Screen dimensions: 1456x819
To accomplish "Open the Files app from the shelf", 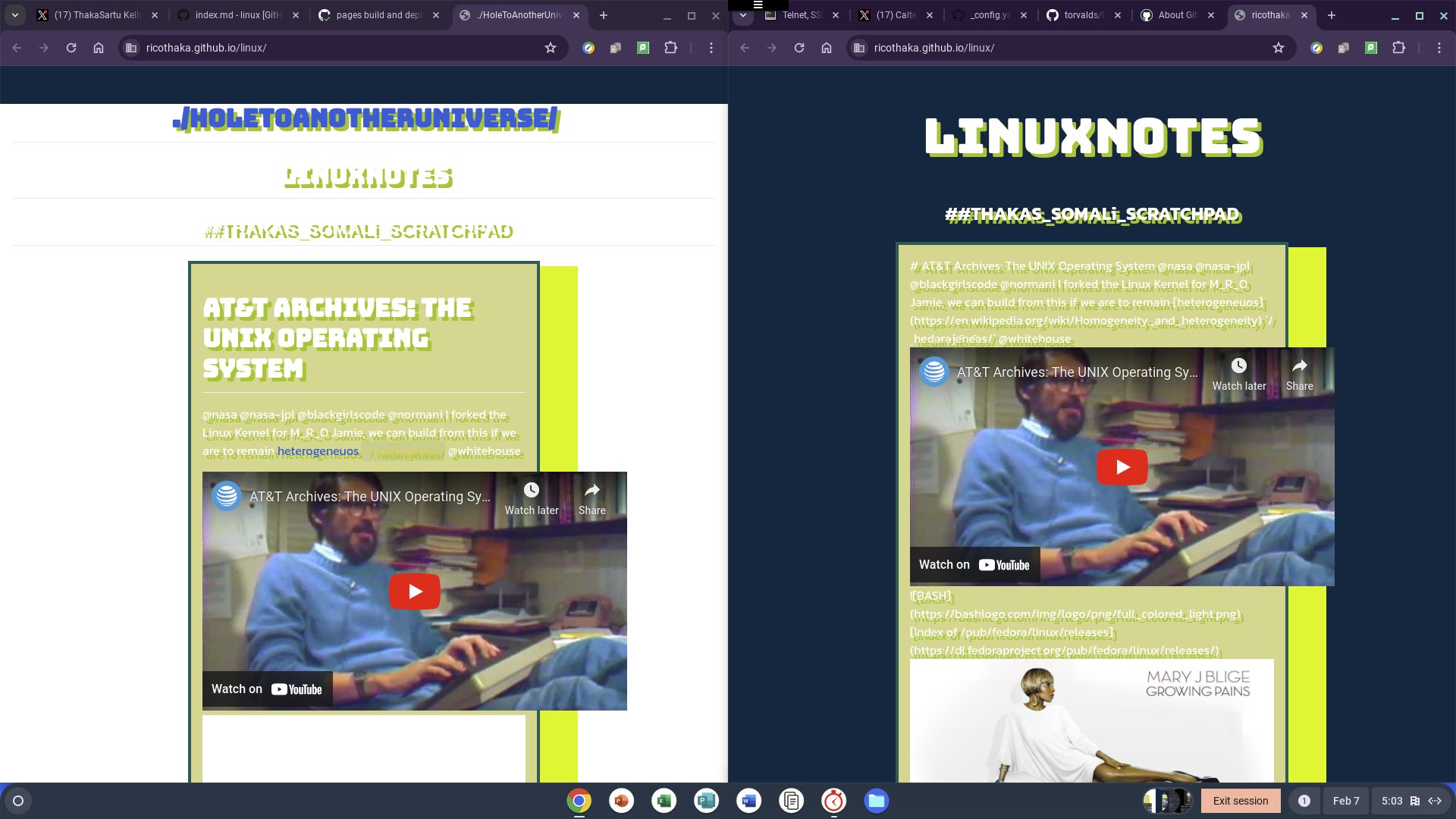I will click(x=876, y=801).
